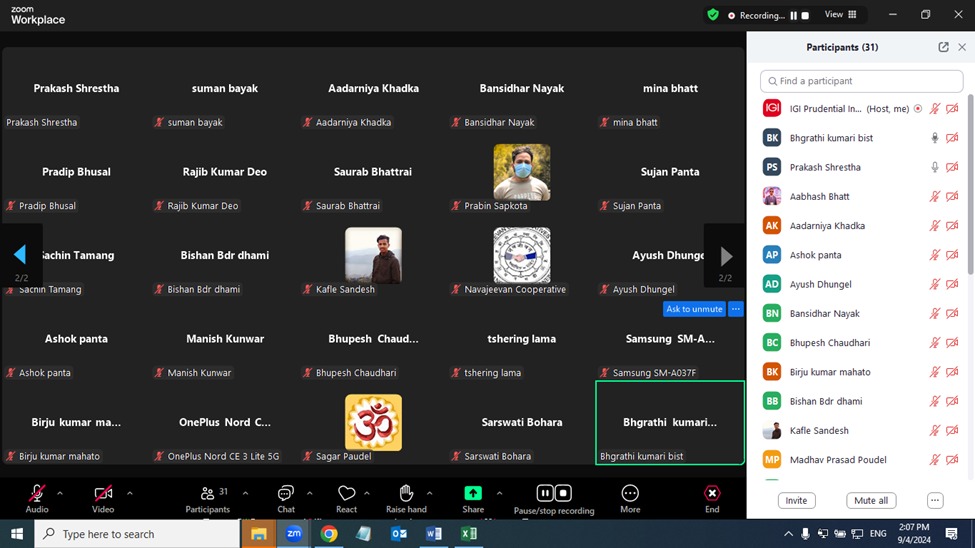Open the View layout dropdown
Image resolution: width=975 pixels, height=548 pixels.
(840, 15)
